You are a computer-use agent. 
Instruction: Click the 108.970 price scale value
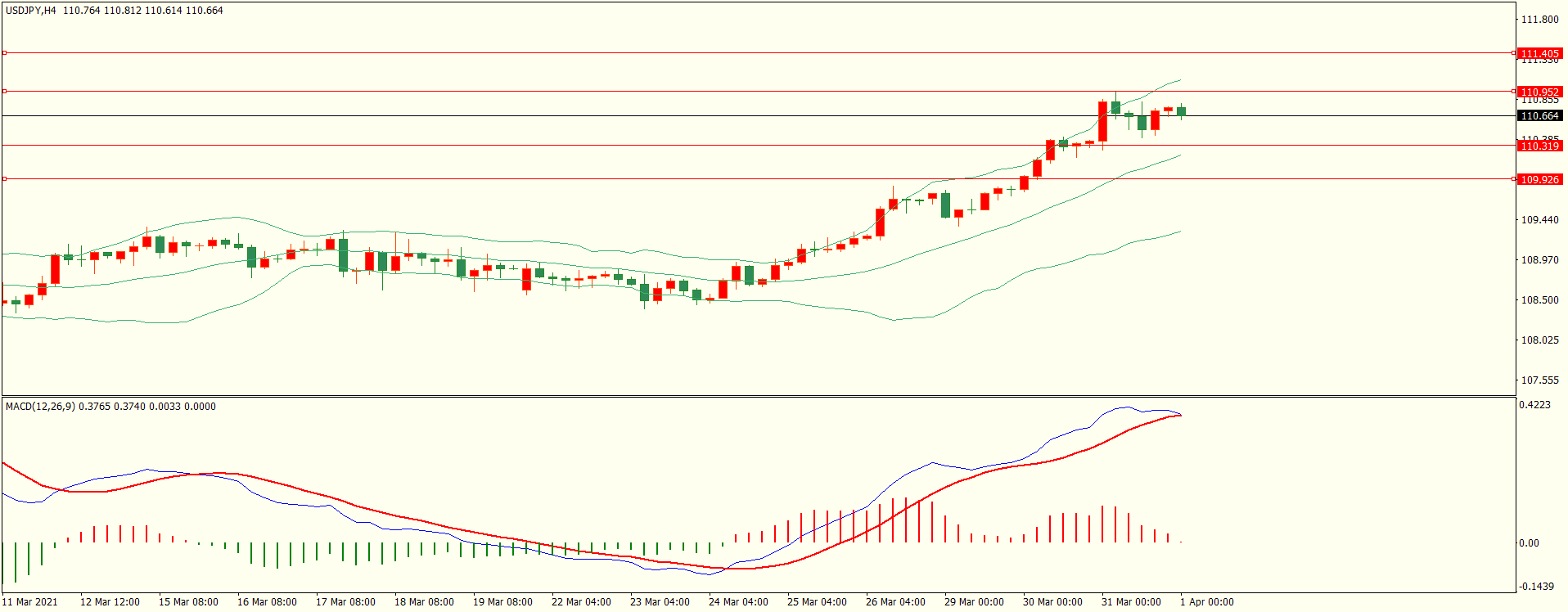(x=1539, y=260)
